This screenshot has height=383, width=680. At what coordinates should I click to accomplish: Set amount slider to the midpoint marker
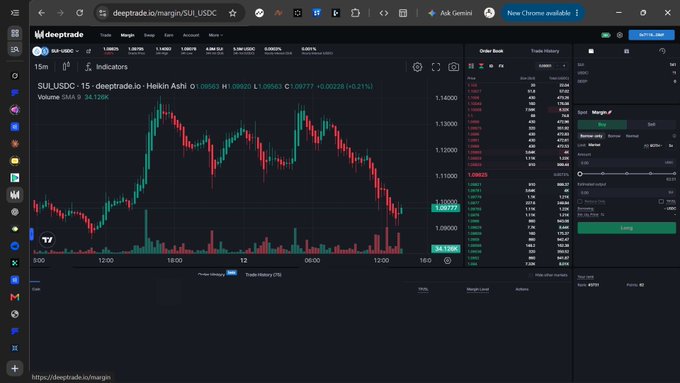point(627,173)
